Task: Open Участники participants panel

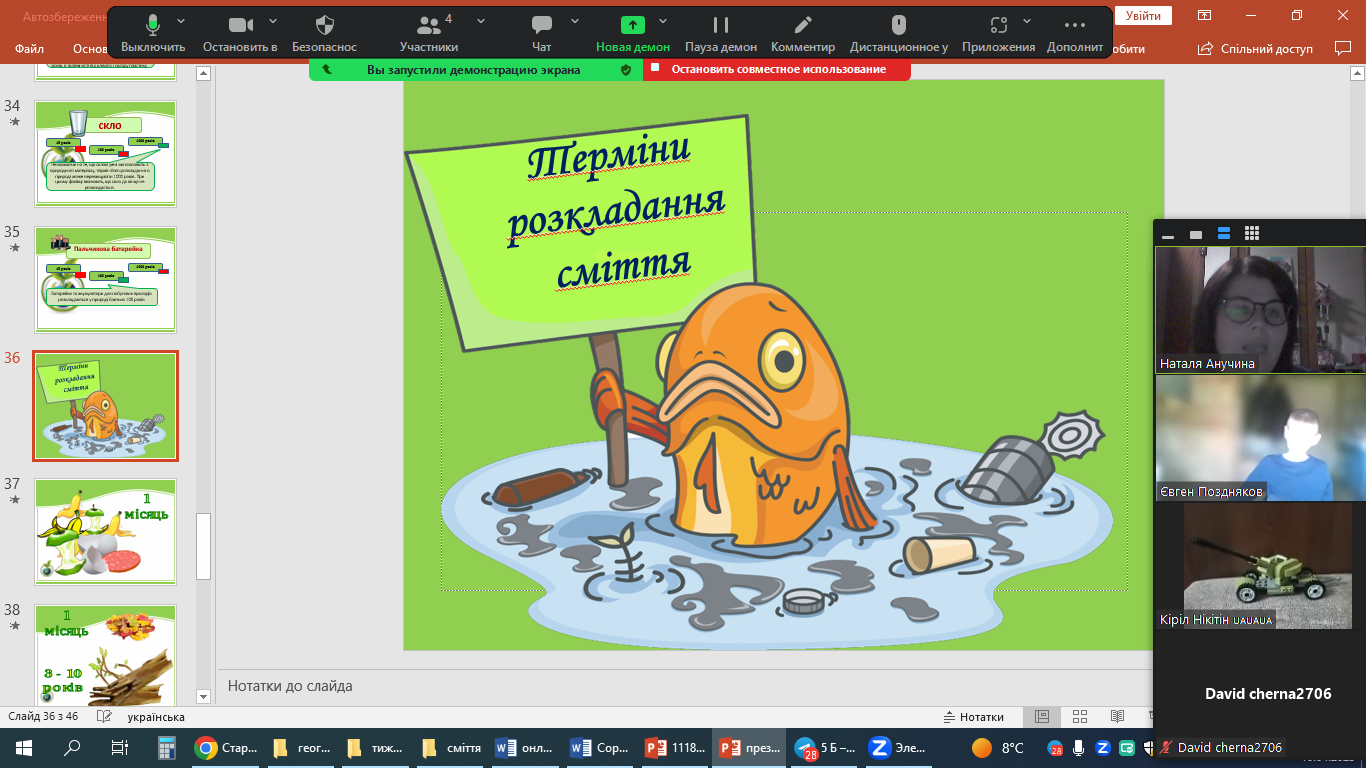Action: (429, 33)
